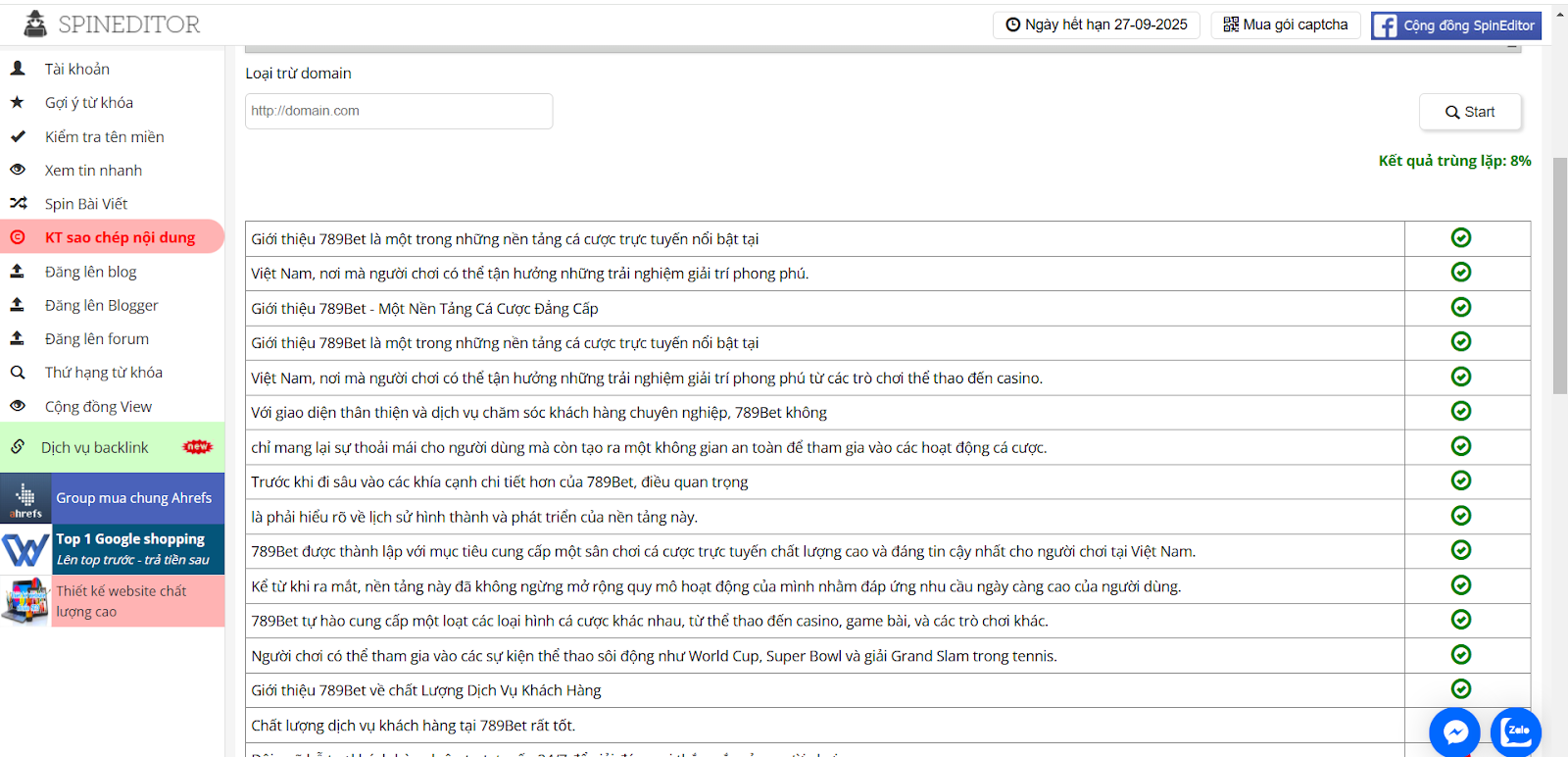Click check icon for 'chỉ mang lại sự thoải mái' row
The width and height of the screenshot is (1568, 757).
1461,446
